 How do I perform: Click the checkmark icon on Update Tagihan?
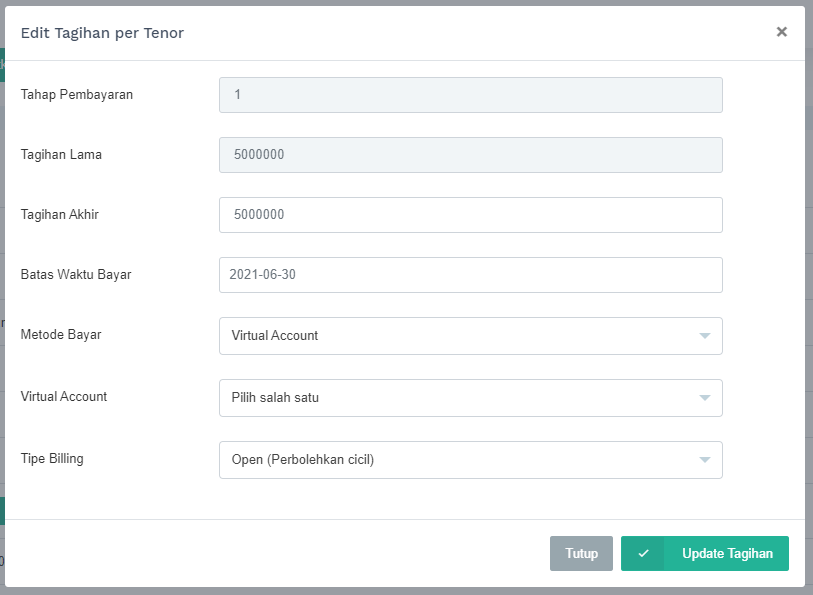643,554
